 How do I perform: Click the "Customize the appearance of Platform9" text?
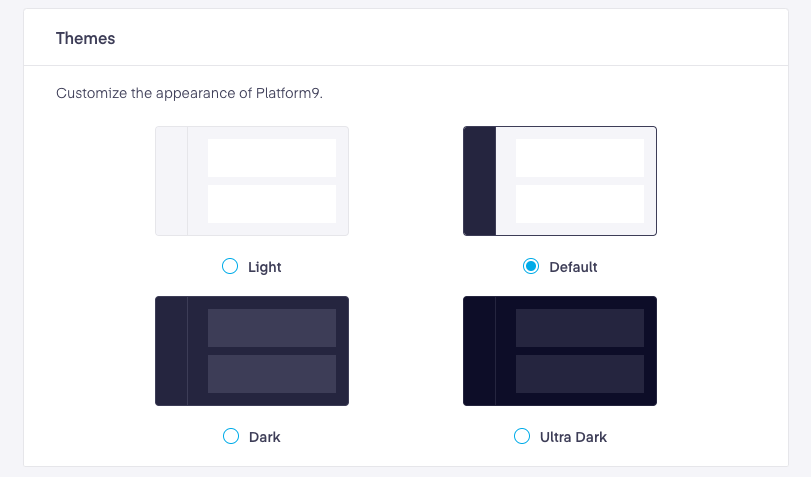coord(189,93)
